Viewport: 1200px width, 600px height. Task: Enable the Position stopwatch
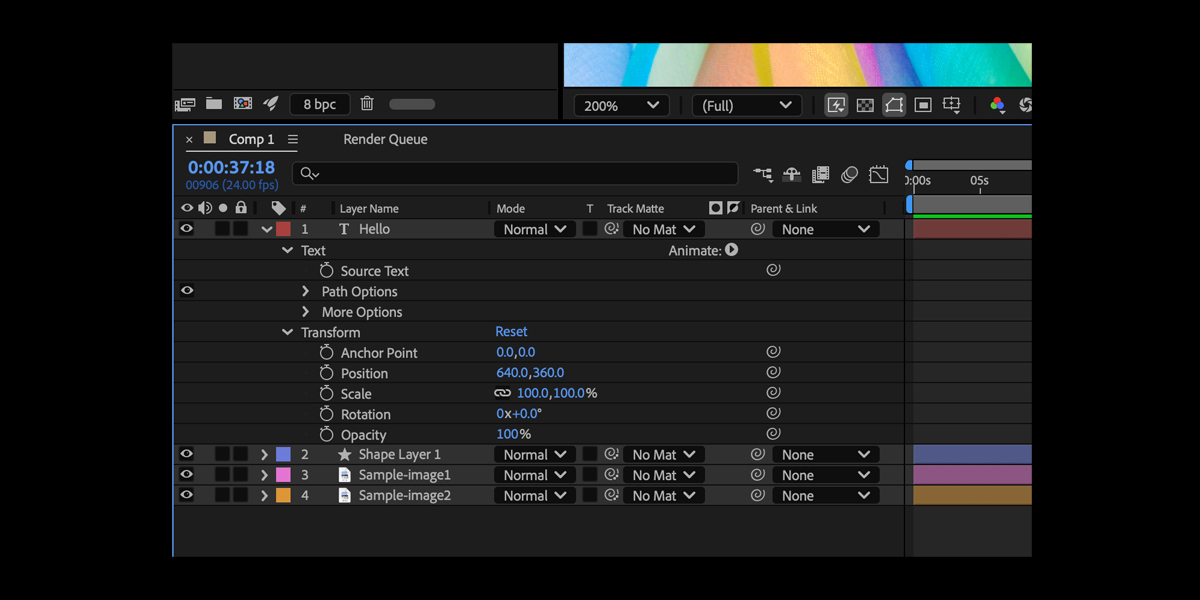pos(326,373)
